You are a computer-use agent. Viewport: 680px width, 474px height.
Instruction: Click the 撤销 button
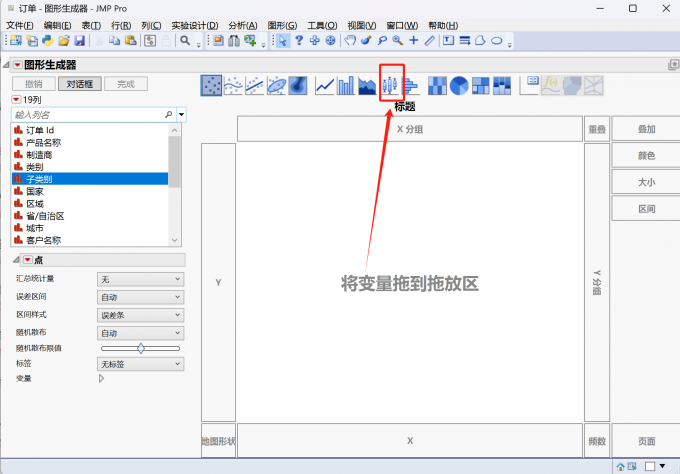pyautogui.click(x=34, y=84)
